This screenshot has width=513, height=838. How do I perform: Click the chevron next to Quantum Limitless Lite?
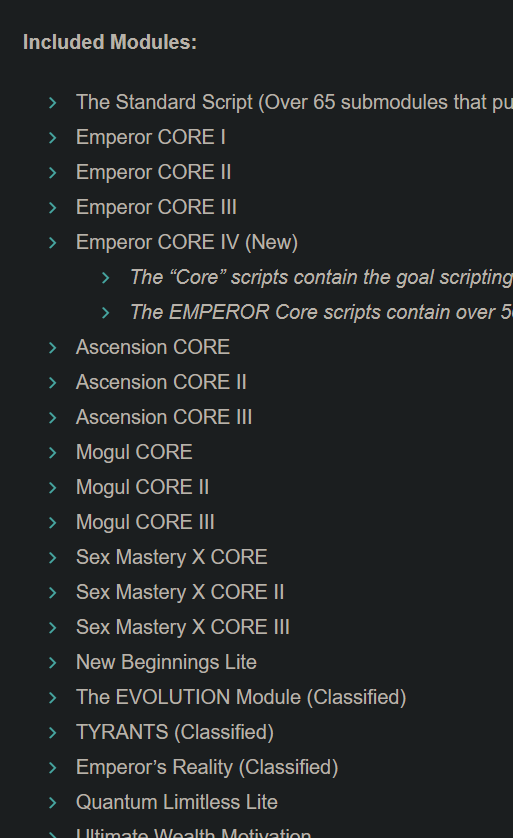[52, 803]
